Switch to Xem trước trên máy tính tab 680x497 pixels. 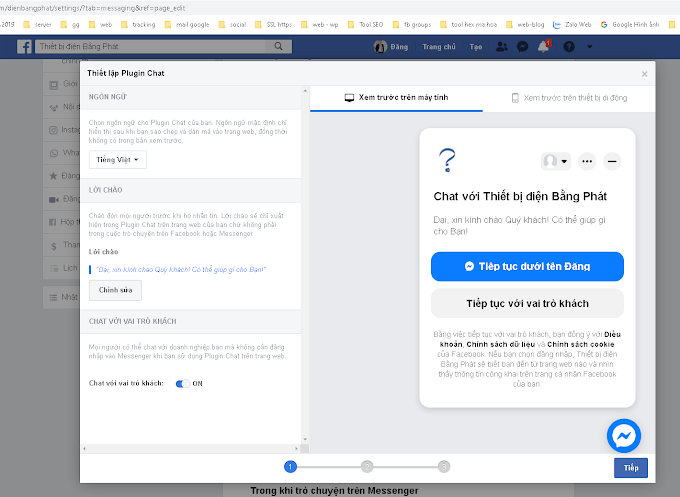tap(396, 98)
